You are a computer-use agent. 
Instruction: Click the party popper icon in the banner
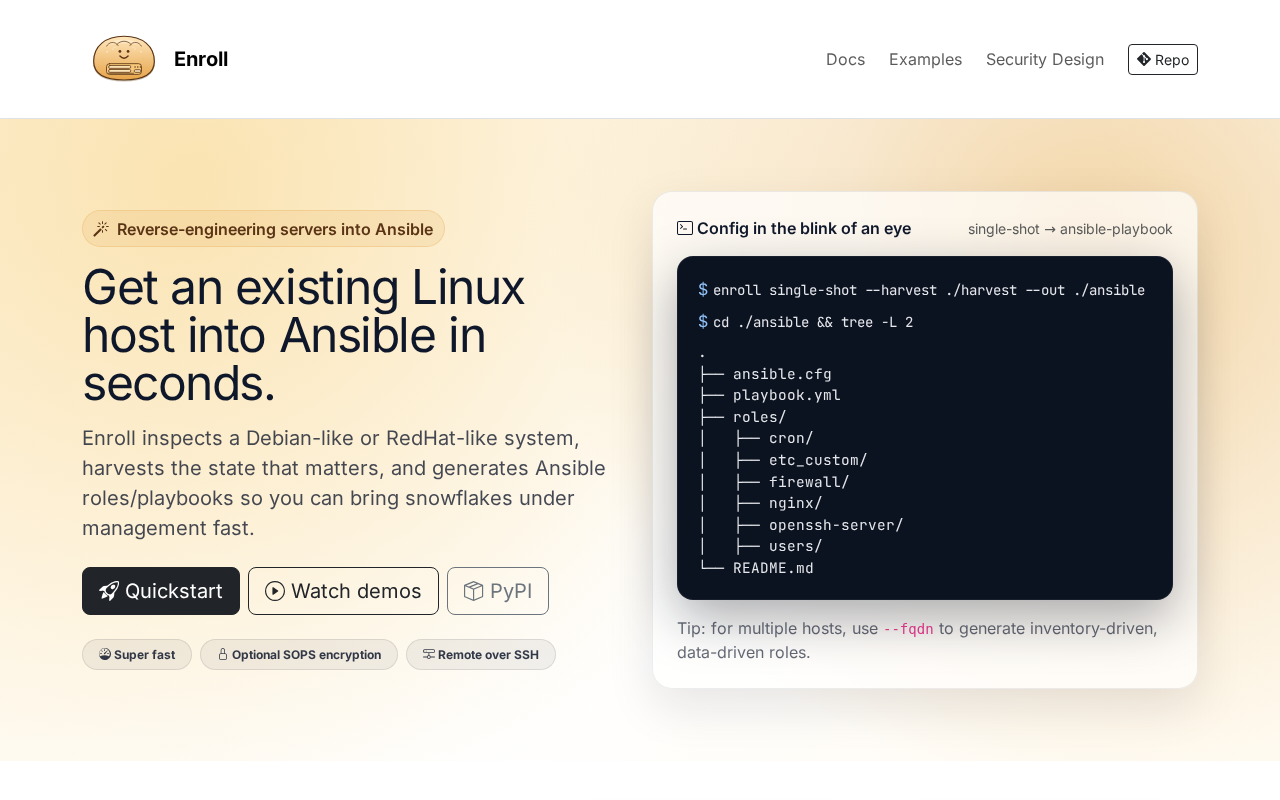tap(100, 227)
